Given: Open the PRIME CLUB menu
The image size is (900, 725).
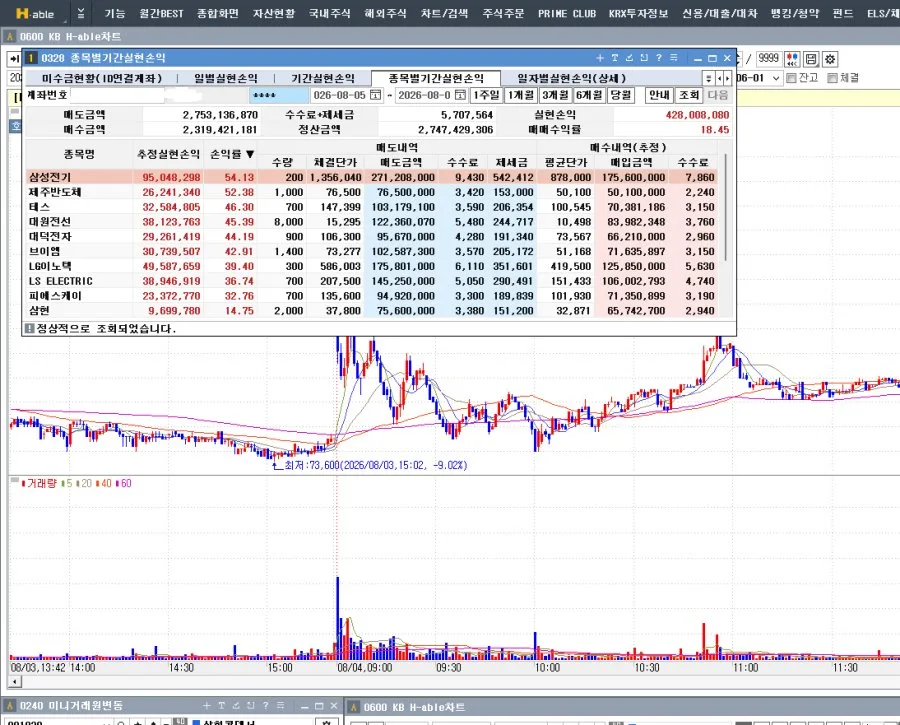Looking at the screenshot, I should (567, 13).
